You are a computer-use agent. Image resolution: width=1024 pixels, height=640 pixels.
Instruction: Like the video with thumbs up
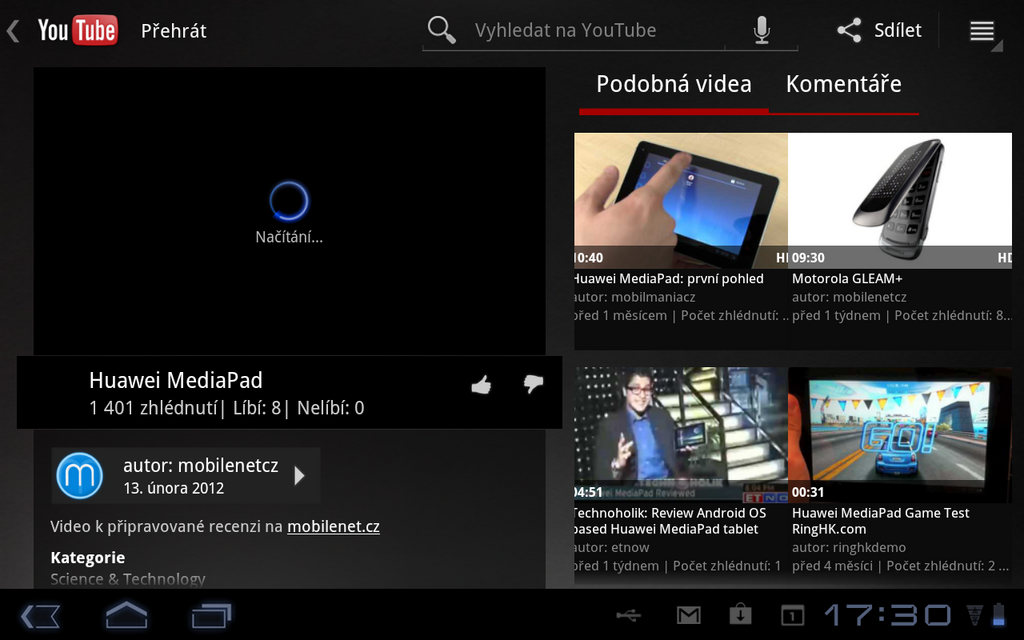[481, 386]
